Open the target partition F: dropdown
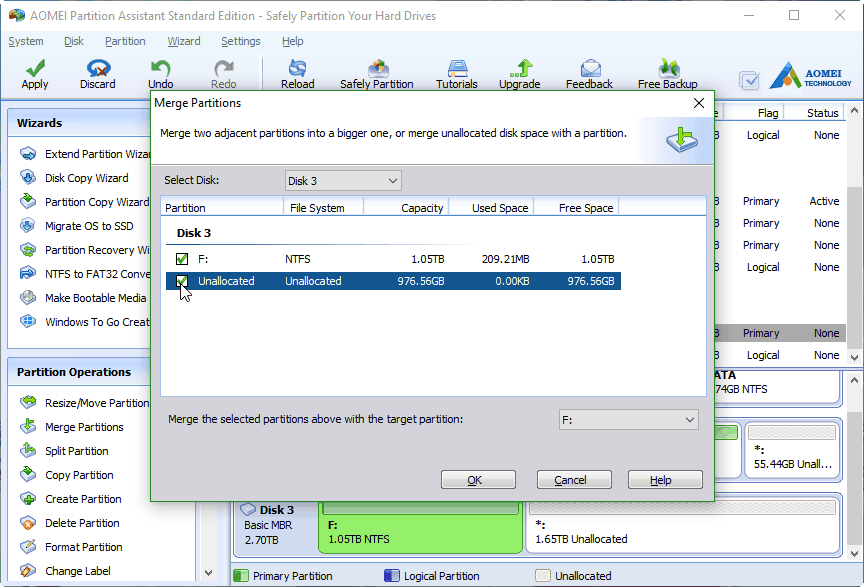The height and width of the screenshot is (587, 864). tap(629, 420)
